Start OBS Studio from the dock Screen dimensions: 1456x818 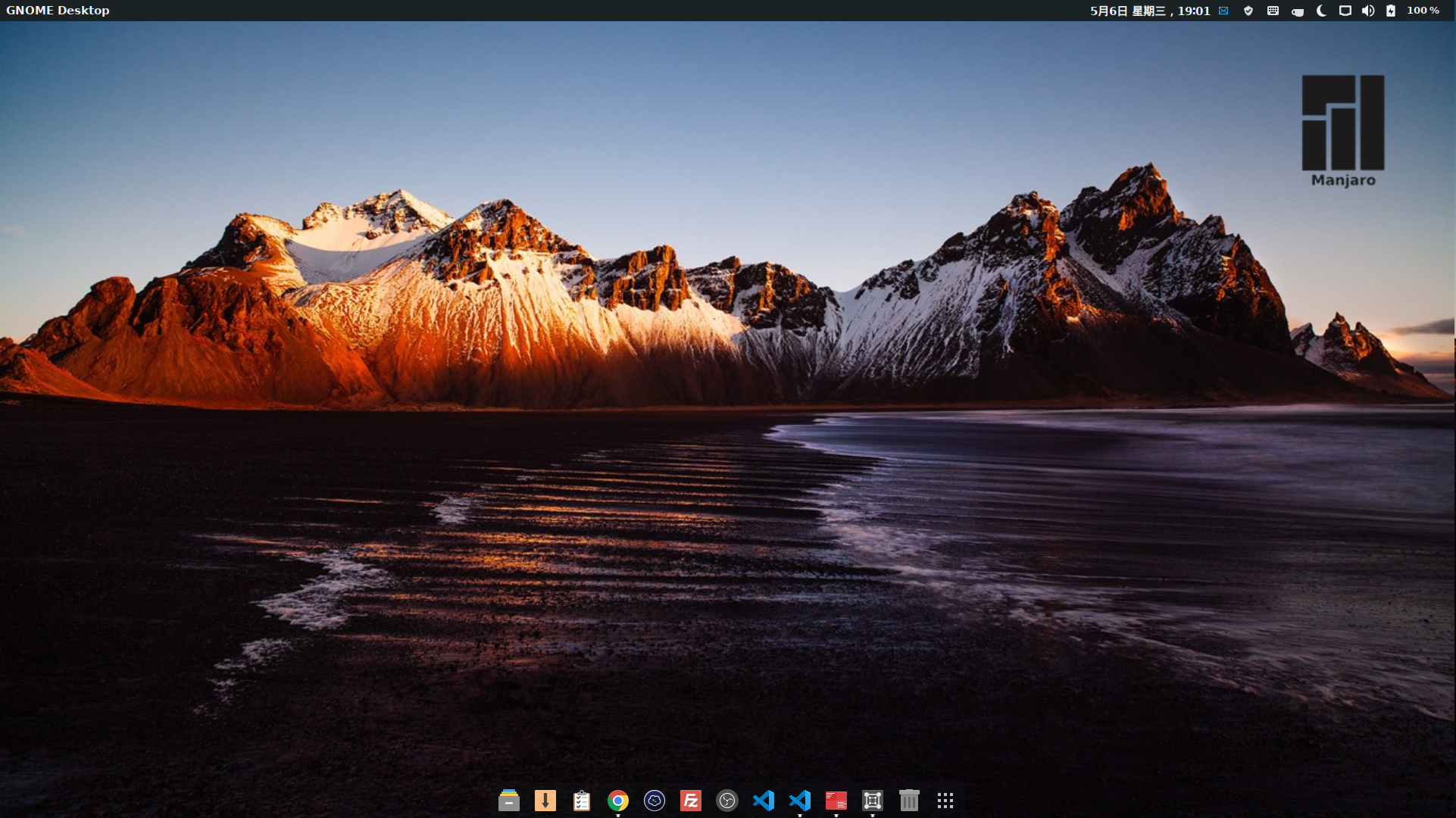(x=726, y=801)
